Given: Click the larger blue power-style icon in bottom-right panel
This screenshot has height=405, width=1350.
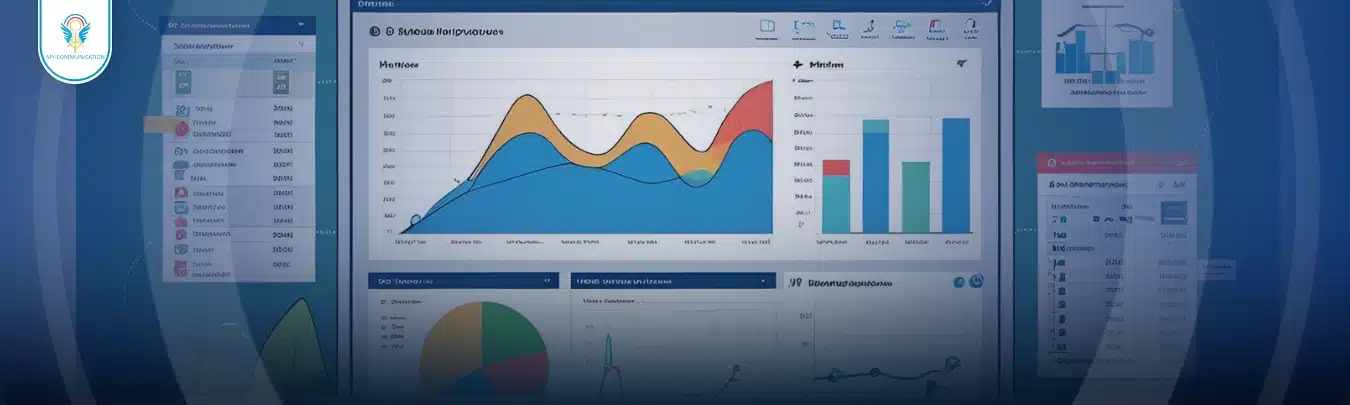Looking at the screenshot, I should pos(977,282).
